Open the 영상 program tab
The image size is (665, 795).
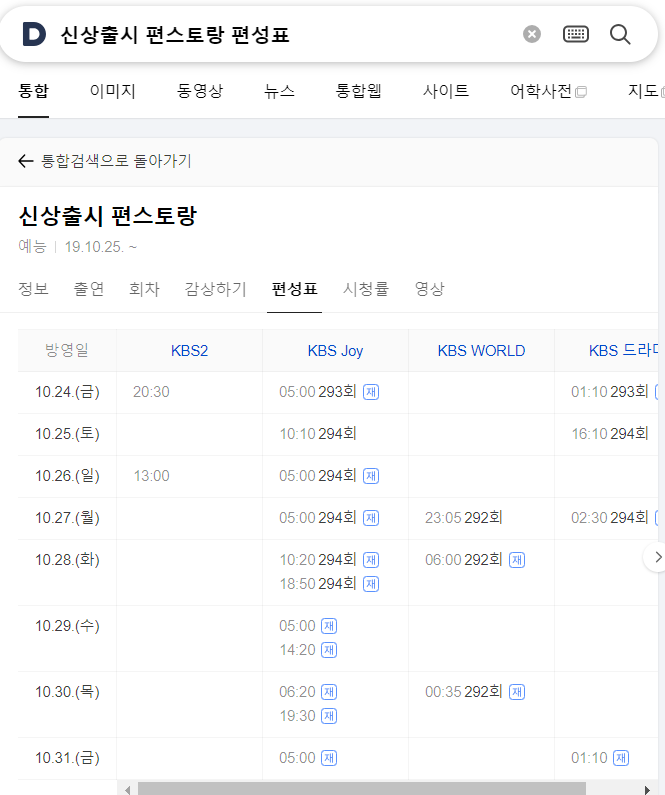[429, 289]
